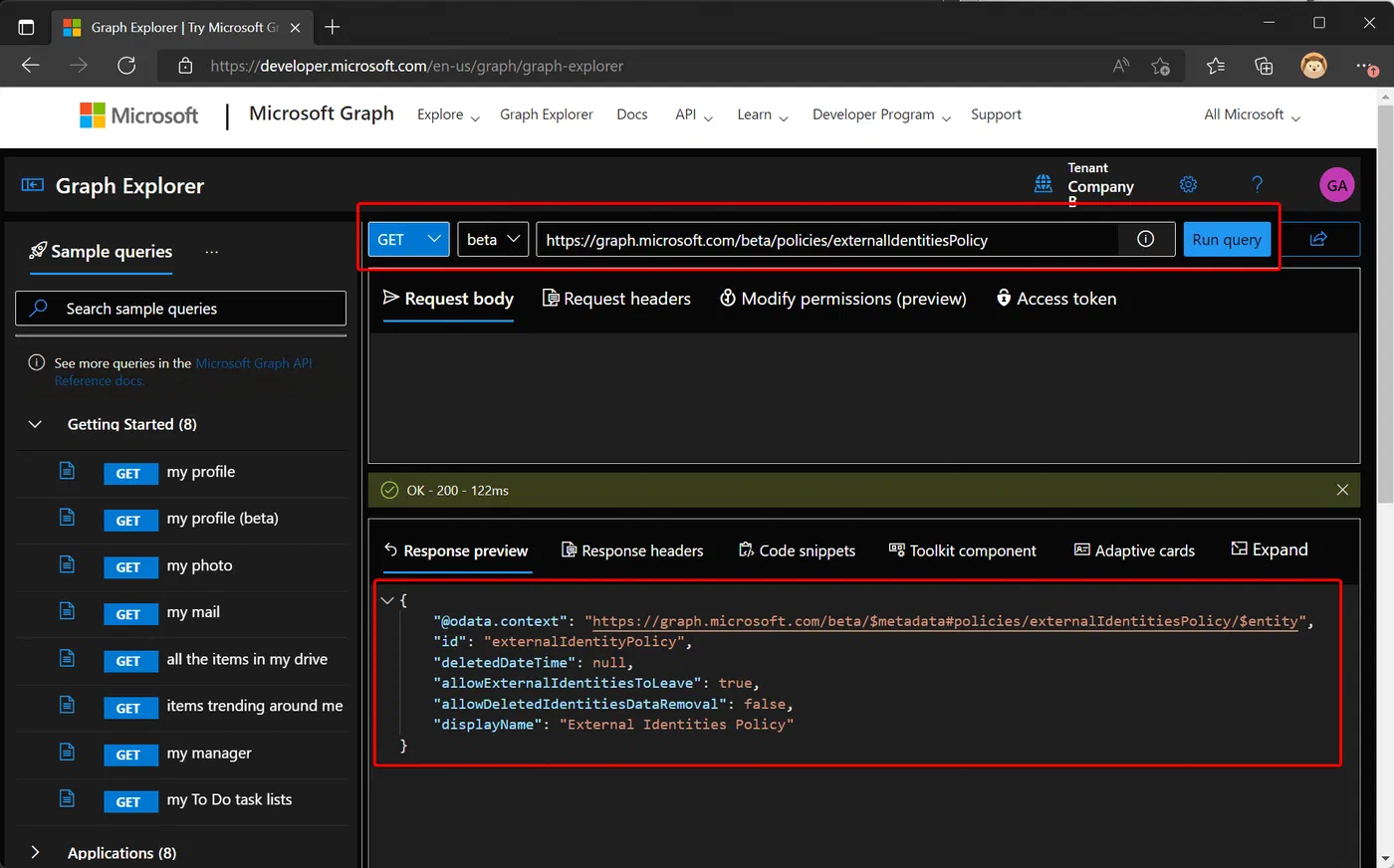Click the document icon beside my profile

click(67, 470)
